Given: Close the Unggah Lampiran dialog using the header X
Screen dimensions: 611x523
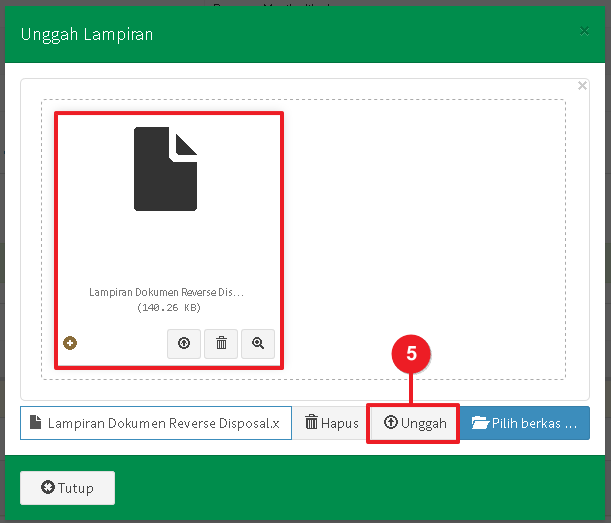Looking at the screenshot, I should (x=585, y=32).
